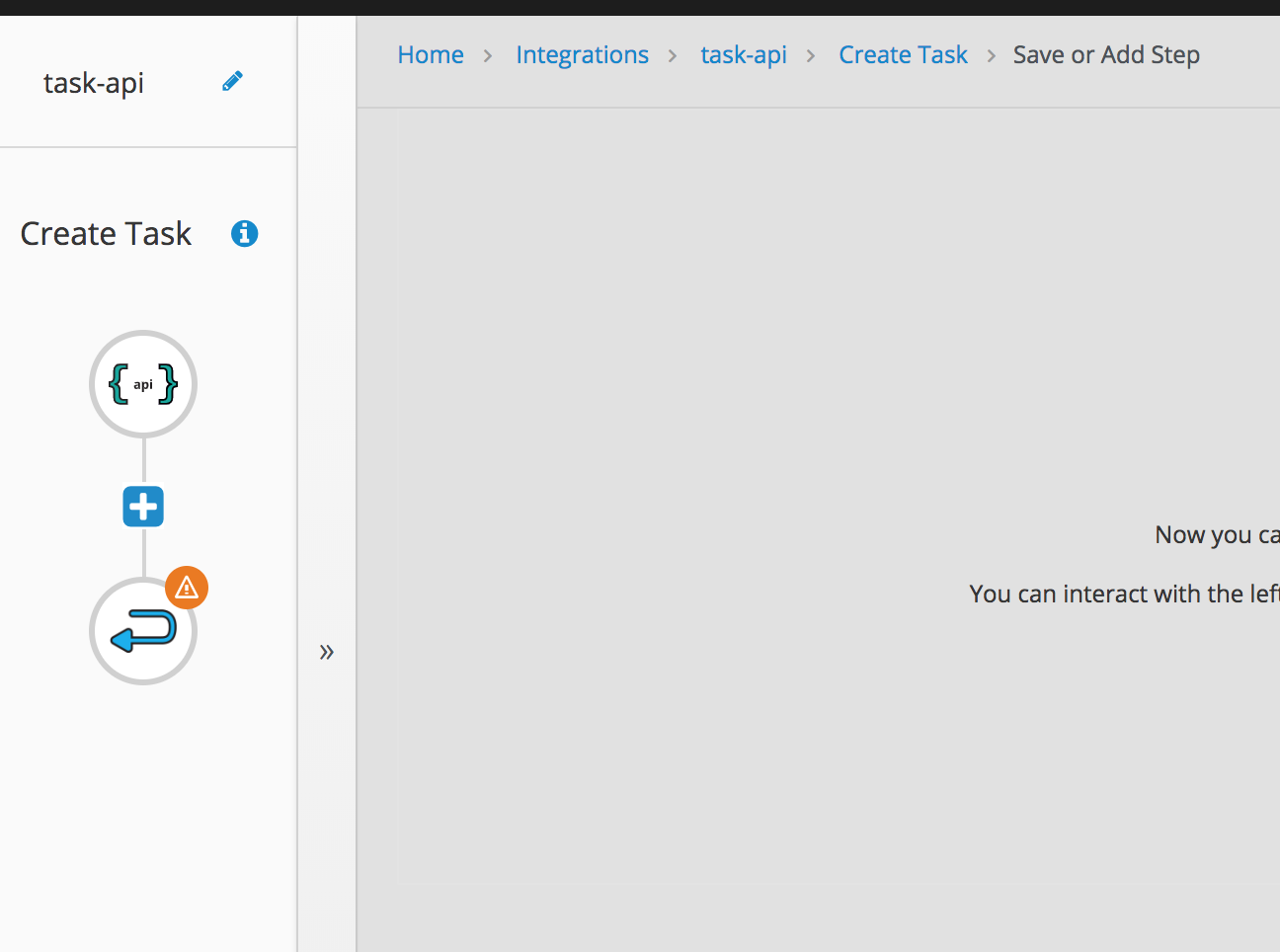Open the Create Task info icon

point(244,233)
